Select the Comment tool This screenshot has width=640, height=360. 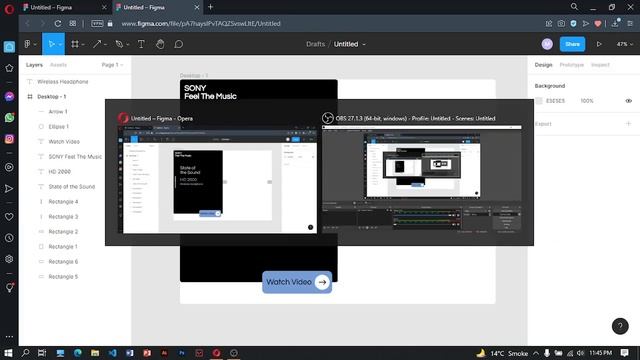178,44
